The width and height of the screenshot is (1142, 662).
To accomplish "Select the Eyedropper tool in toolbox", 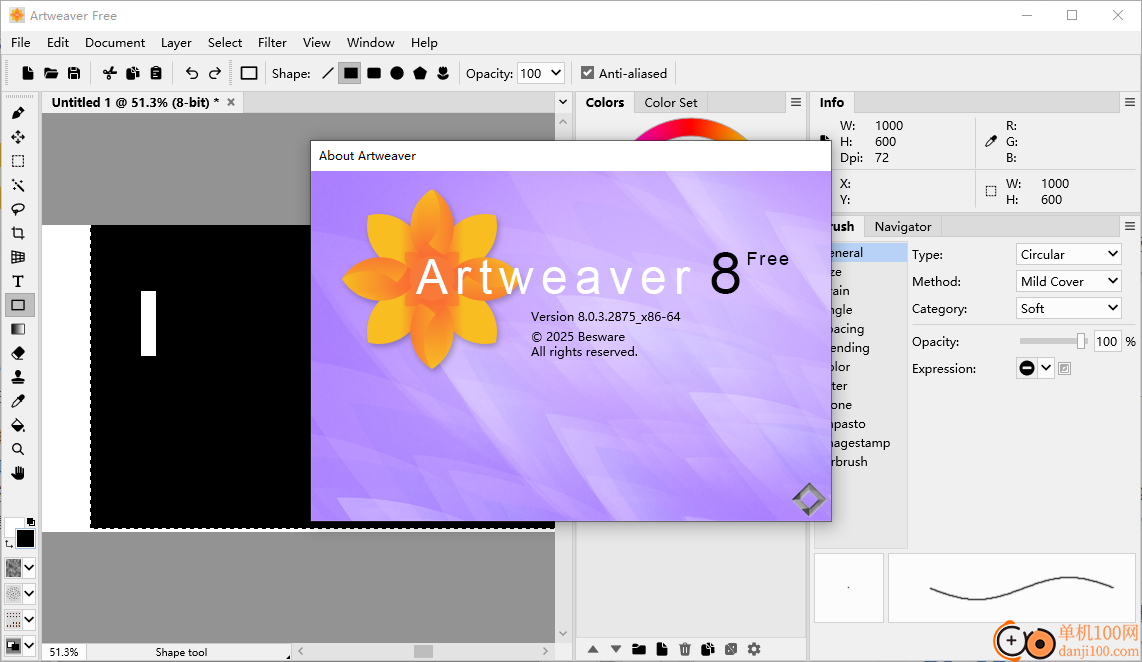I will 18,401.
